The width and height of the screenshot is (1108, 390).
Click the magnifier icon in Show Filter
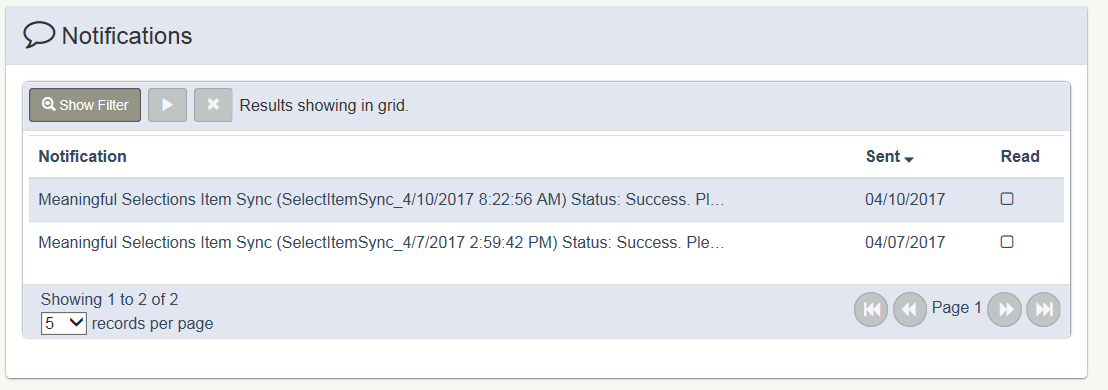pos(48,105)
